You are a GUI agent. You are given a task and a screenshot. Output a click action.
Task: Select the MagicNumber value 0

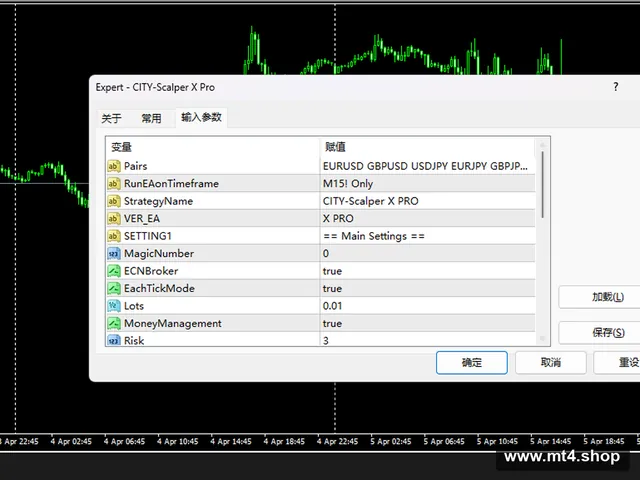[427, 253]
